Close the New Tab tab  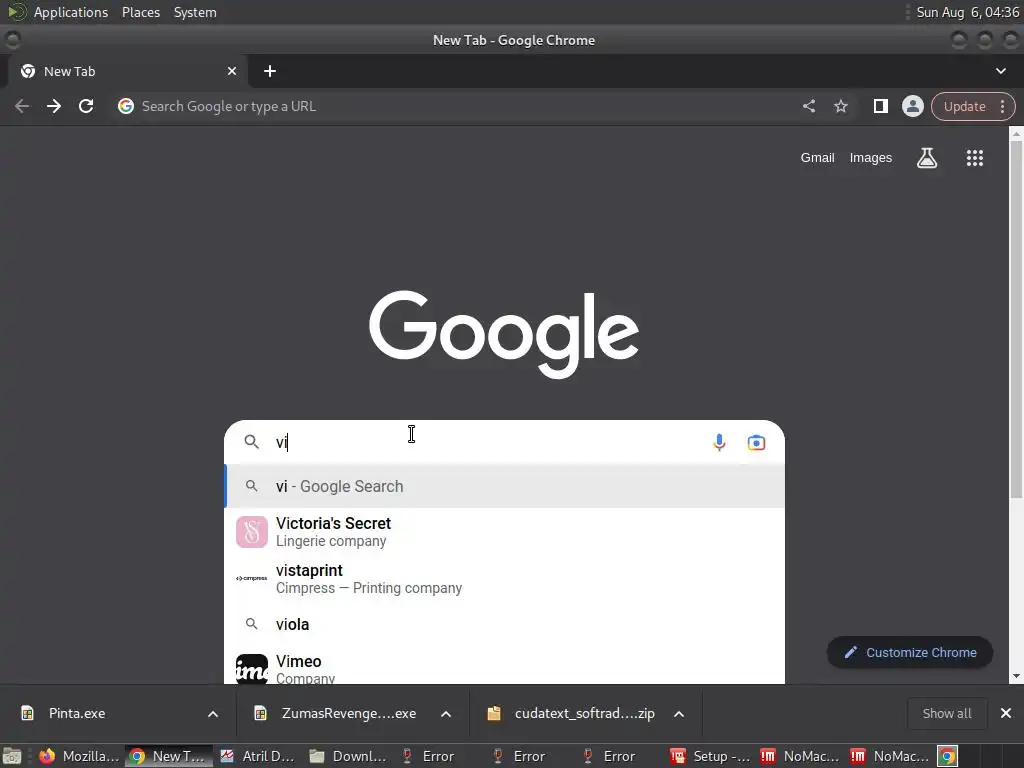[232, 71]
